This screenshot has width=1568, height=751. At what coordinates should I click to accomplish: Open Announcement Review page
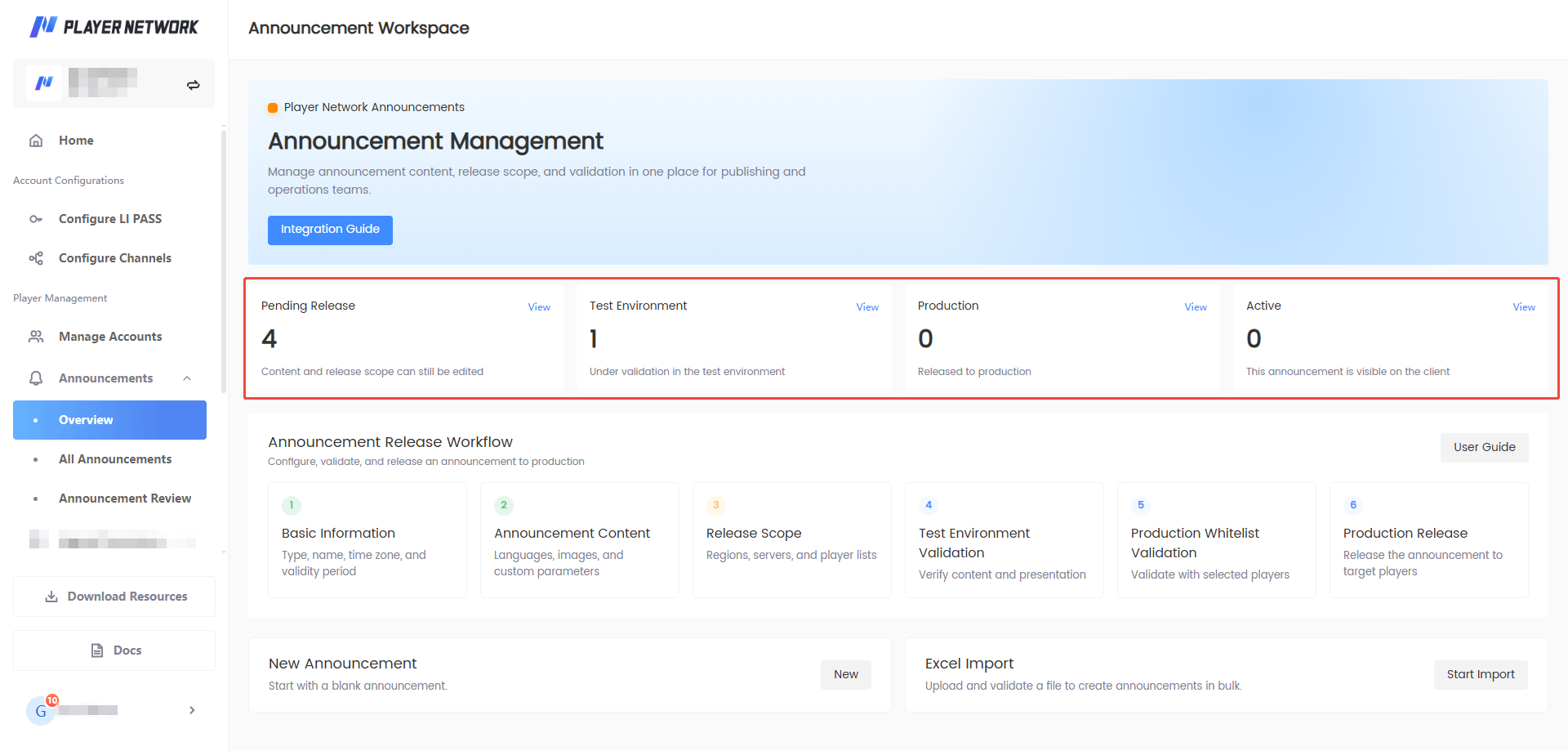click(109, 498)
